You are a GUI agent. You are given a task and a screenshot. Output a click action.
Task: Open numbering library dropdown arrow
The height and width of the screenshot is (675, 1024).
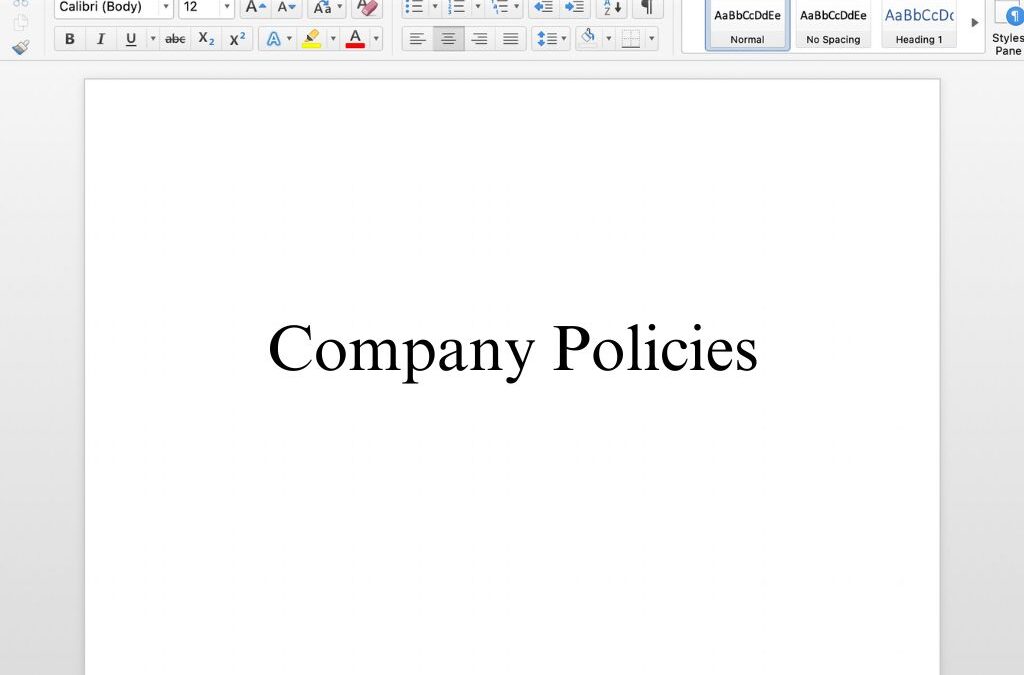[x=477, y=7]
